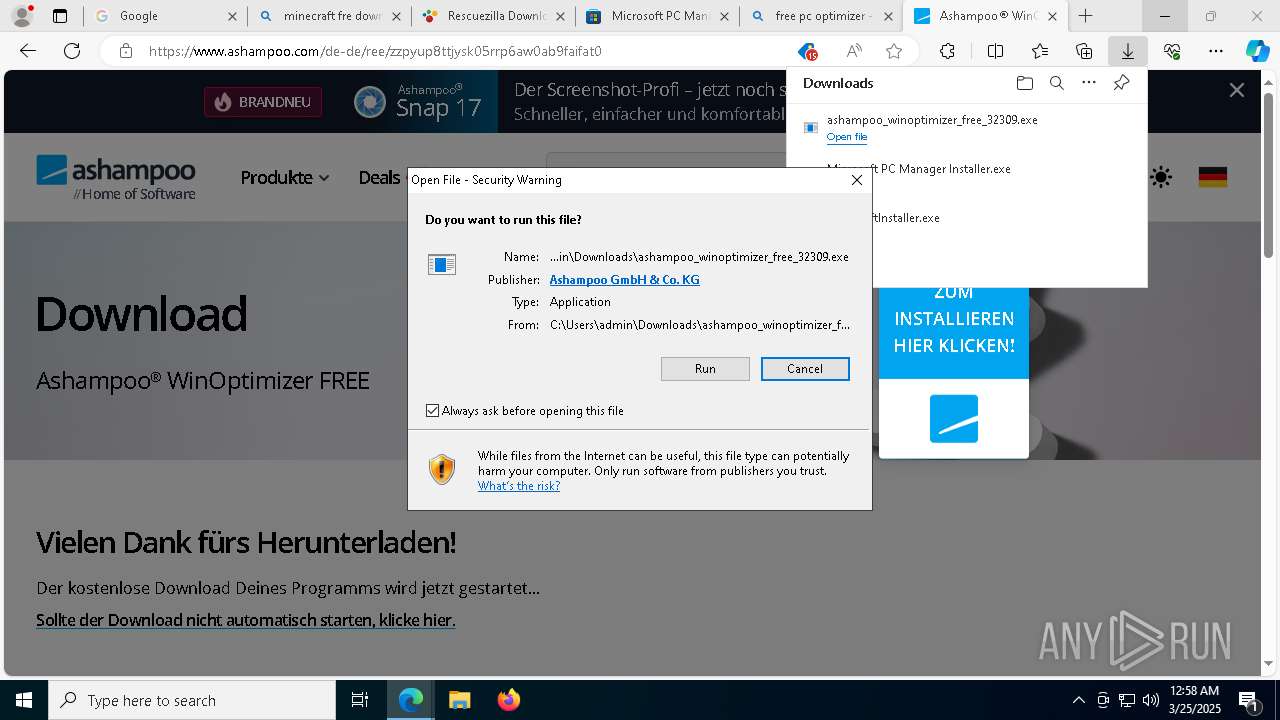Click the Zum Installieren hier klicken prompt

coord(954,320)
